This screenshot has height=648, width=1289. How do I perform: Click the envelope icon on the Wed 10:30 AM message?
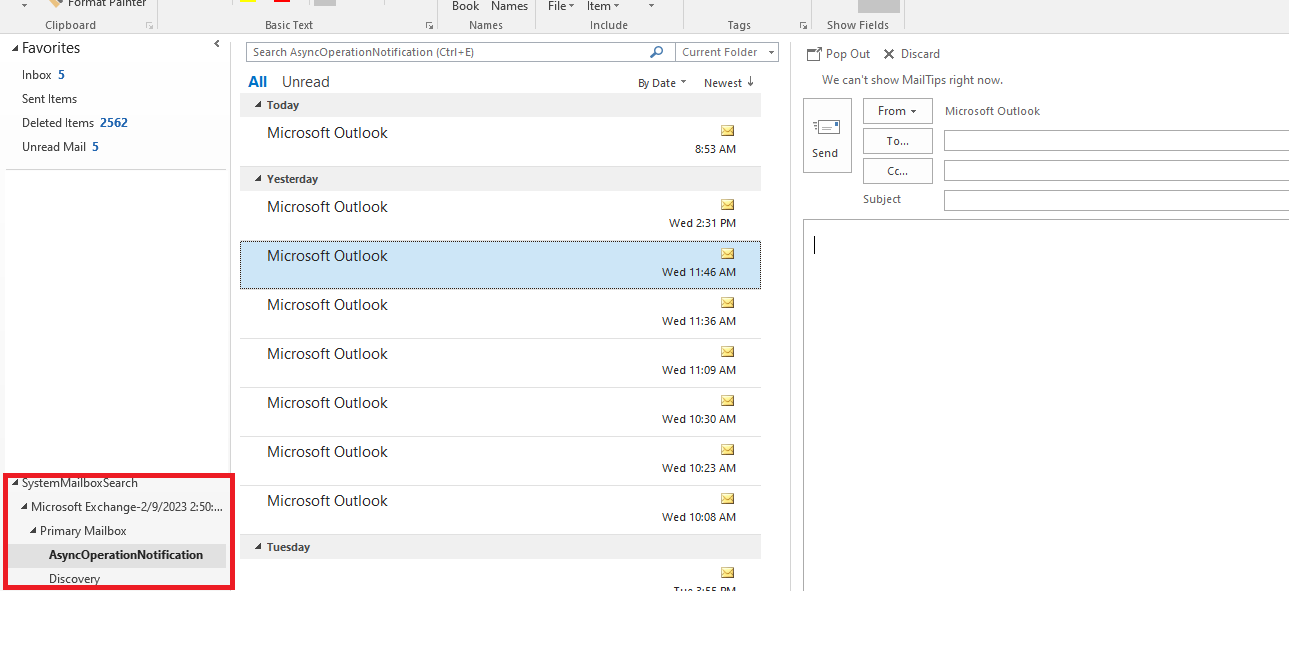coord(727,400)
